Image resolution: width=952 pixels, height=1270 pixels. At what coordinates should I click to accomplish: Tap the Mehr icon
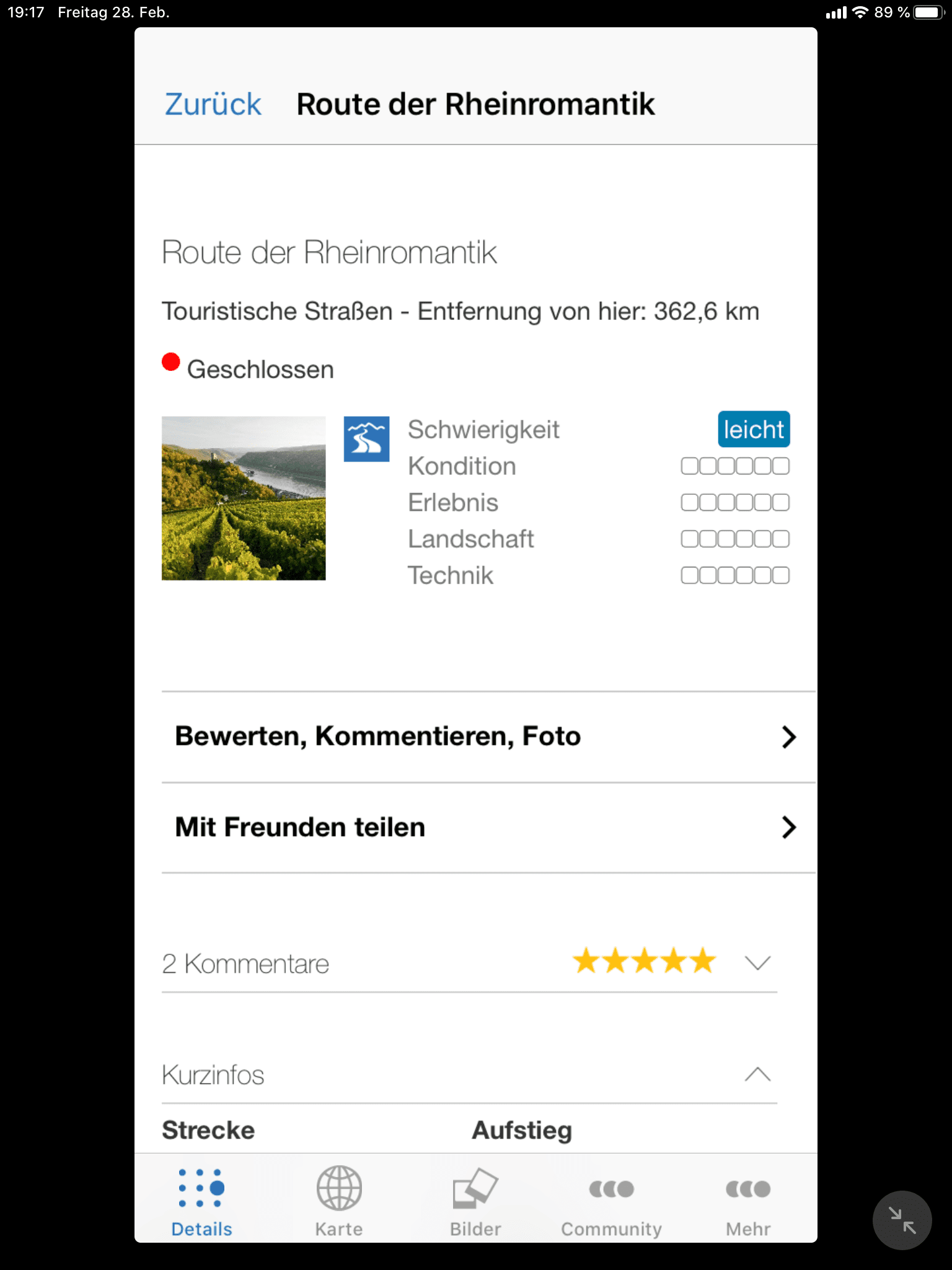748,1189
